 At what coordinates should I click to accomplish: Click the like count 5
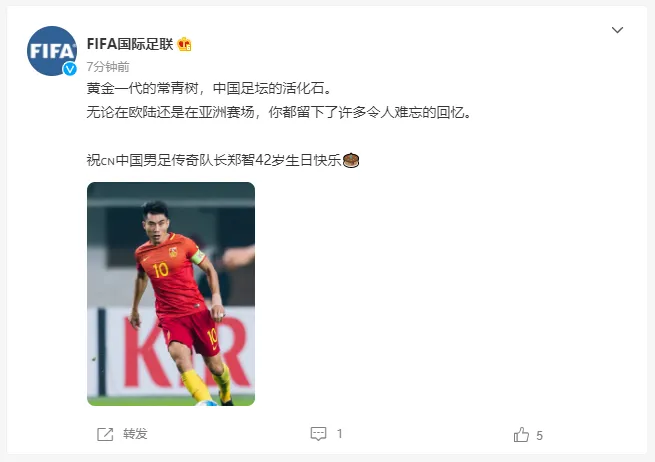(x=539, y=436)
